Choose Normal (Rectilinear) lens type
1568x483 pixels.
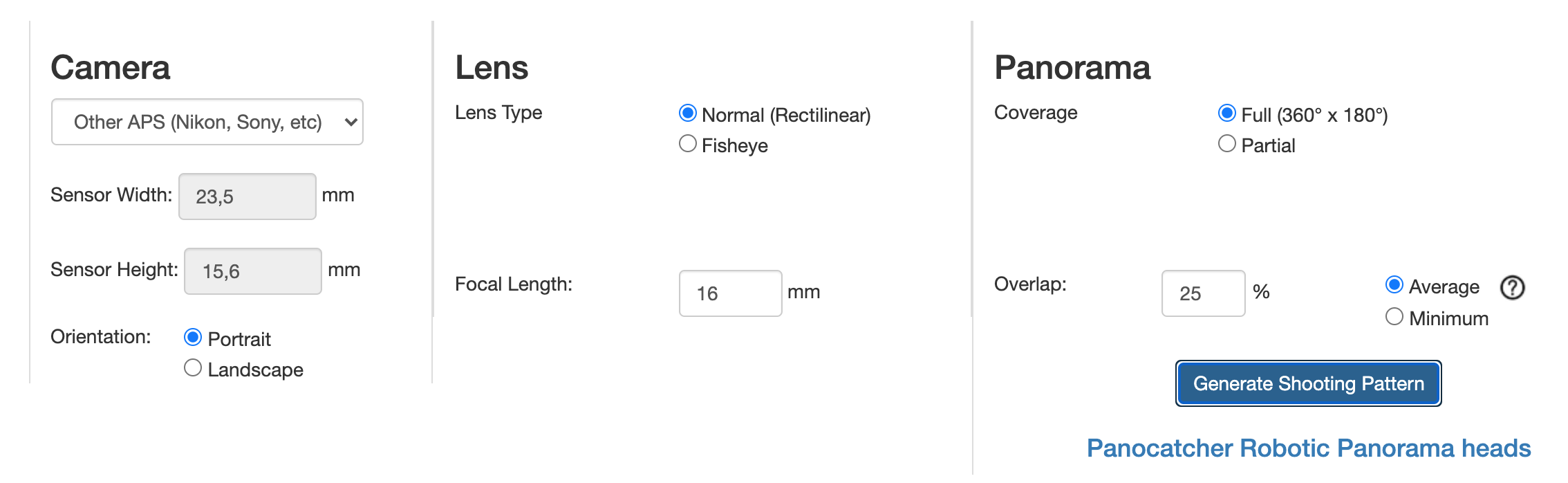[687, 113]
